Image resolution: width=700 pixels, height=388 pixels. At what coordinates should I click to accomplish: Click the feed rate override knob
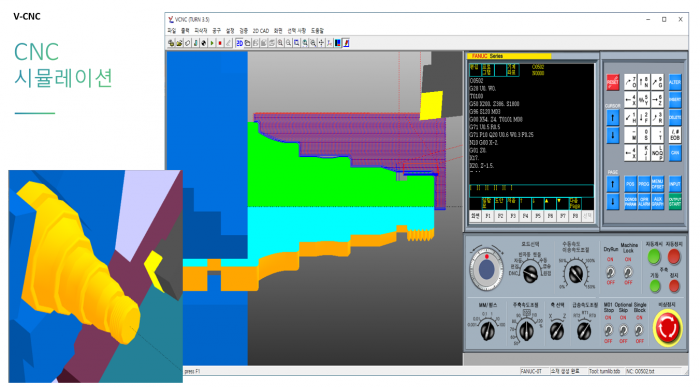575,273
